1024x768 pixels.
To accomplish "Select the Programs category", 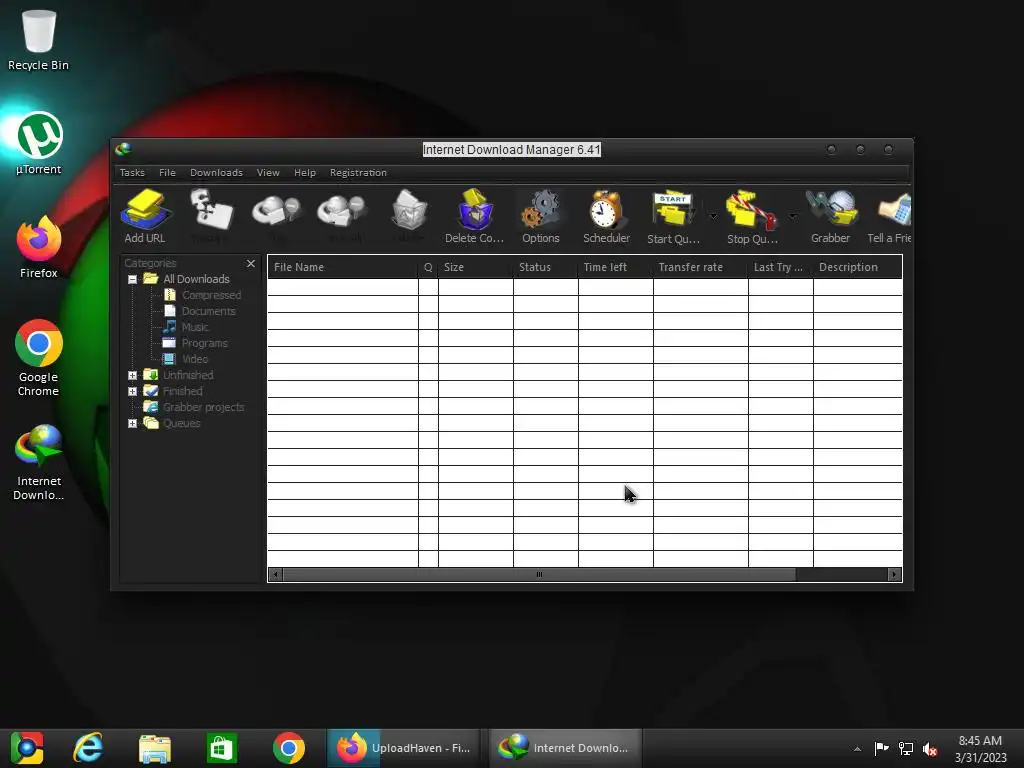I will tap(204, 343).
